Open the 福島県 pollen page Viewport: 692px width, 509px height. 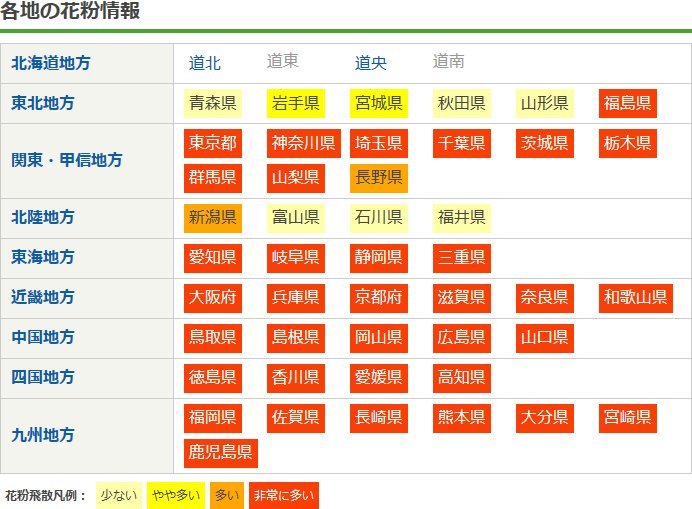(628, 103)
